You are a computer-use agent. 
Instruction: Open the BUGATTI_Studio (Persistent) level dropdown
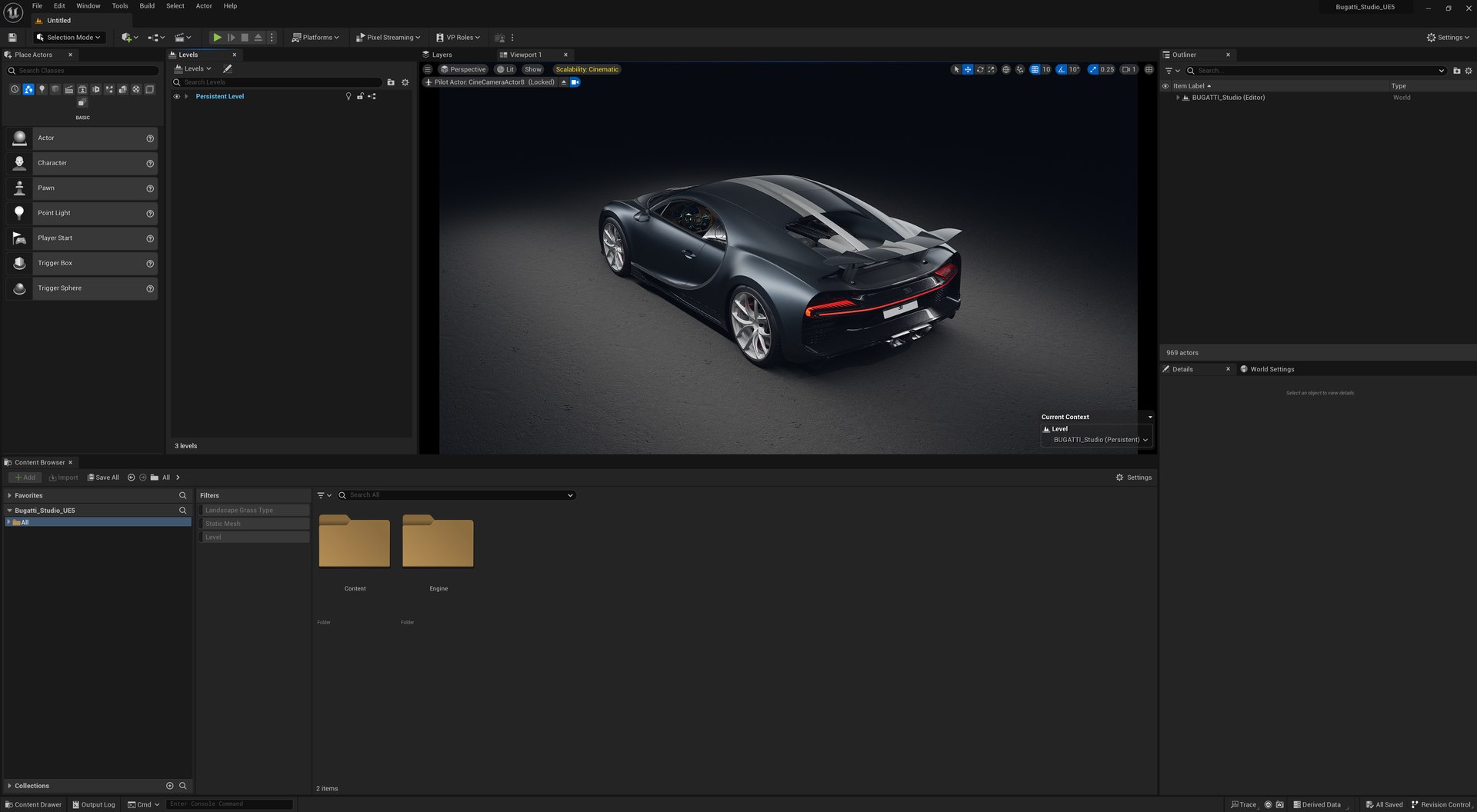click(1100, 440)
